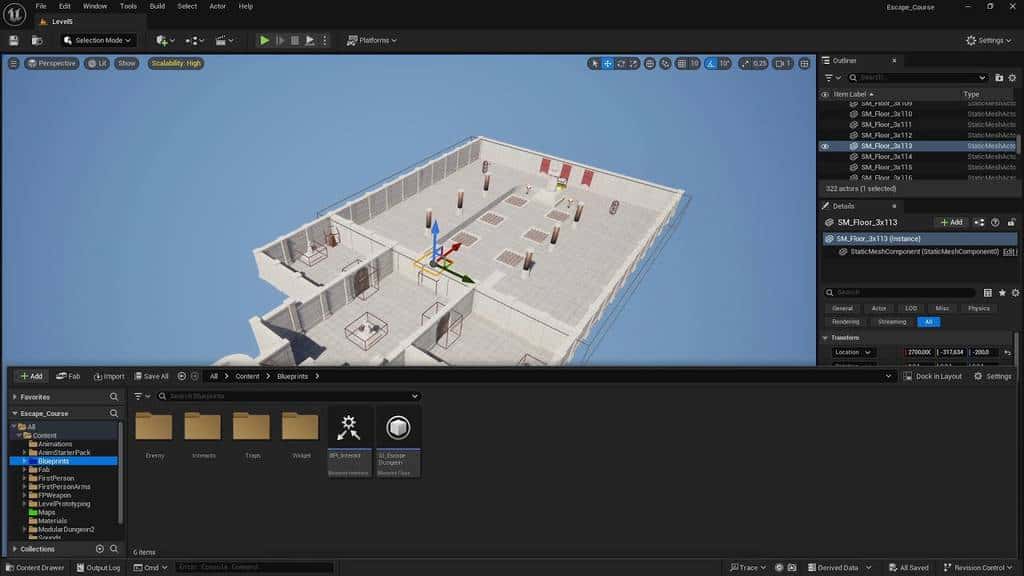
Task: Collapse the Transform section
Action: pyautogui.click(x=825, y=338)
